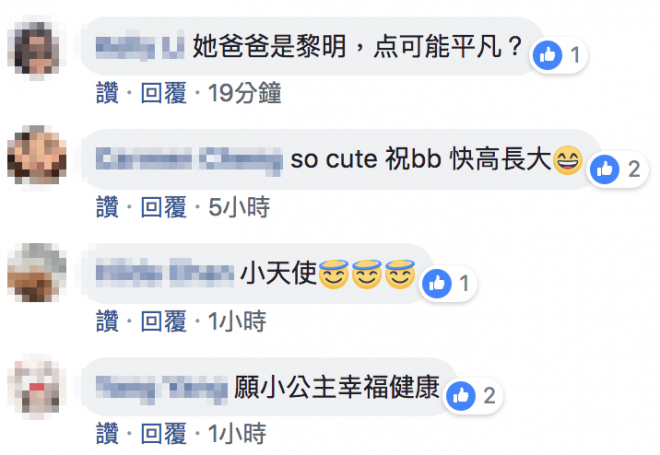
Task: Open first commenter's profile avatar
Action: (37, 48)
